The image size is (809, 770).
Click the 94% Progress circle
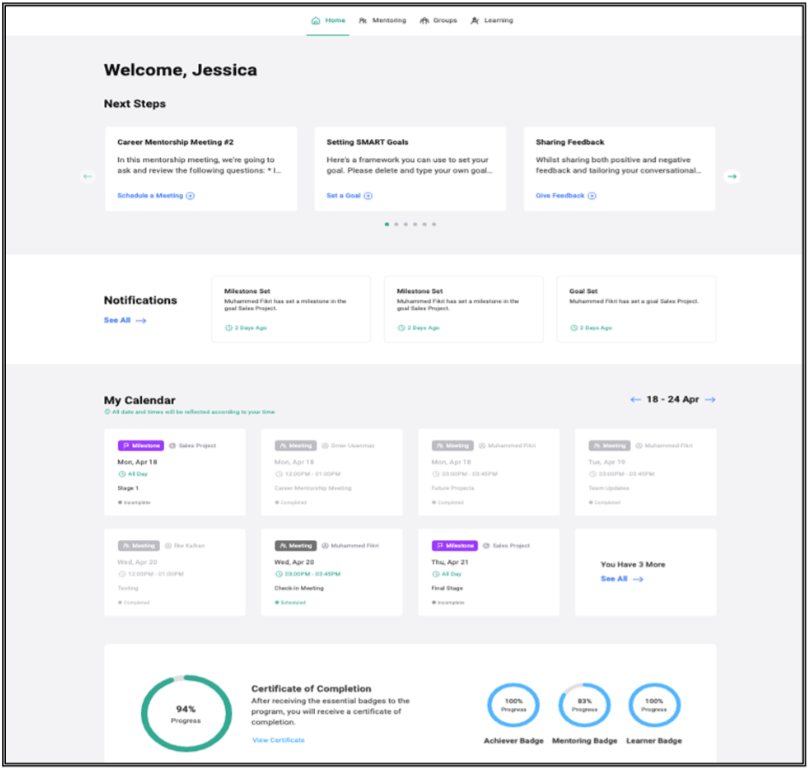[185, 711]
